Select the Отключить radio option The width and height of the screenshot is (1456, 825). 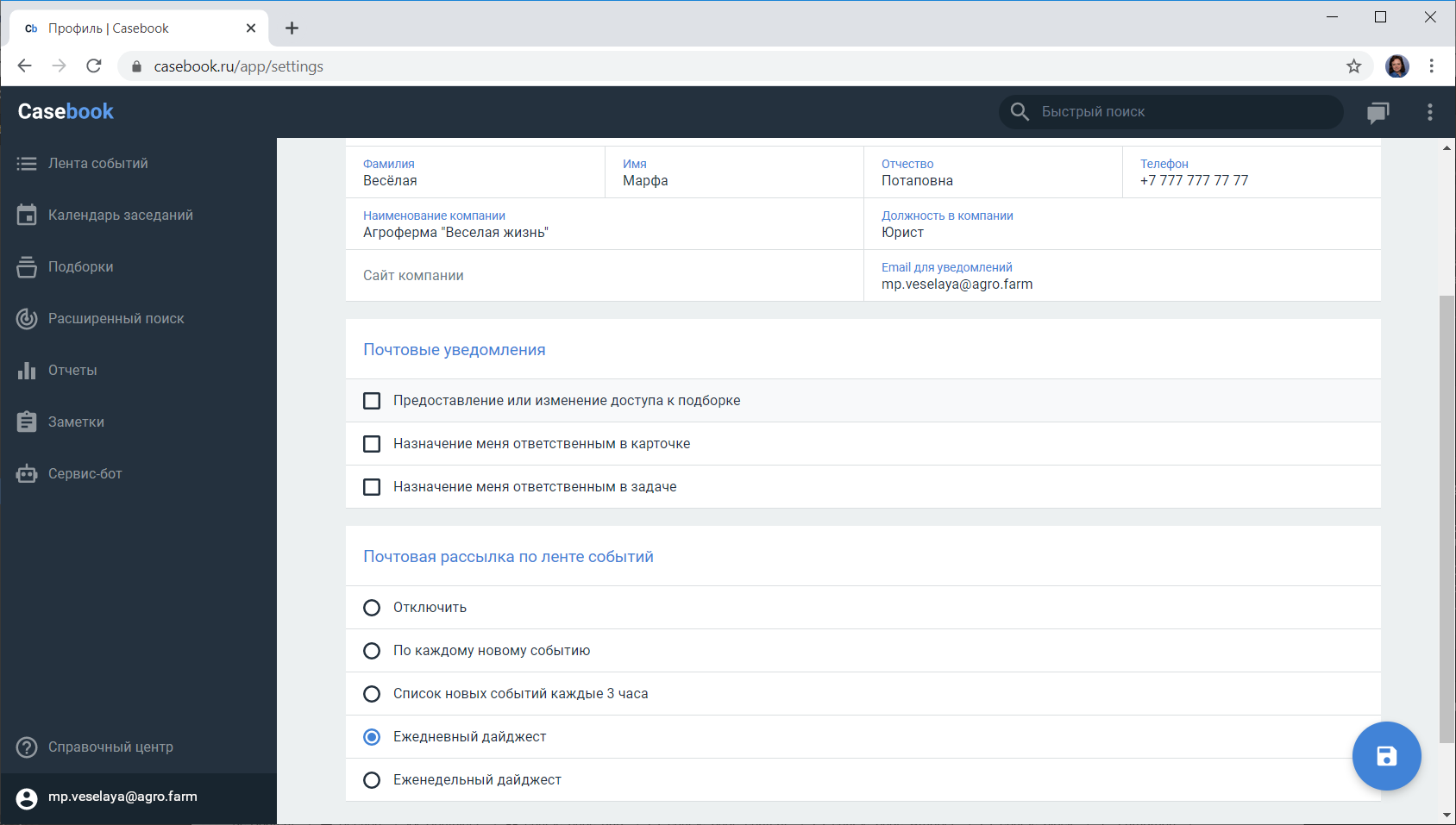[x=372, y=608]
